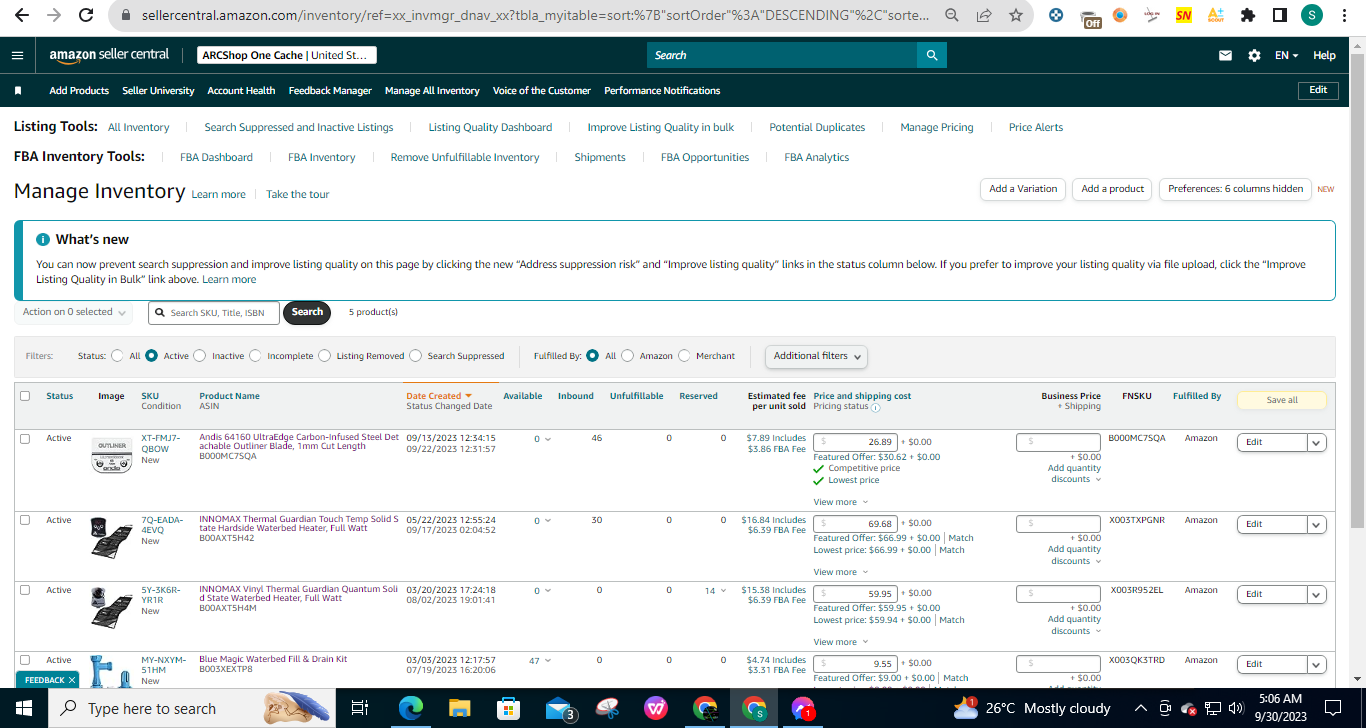Open Add Products in the nav bar

(x=79, y=91)
